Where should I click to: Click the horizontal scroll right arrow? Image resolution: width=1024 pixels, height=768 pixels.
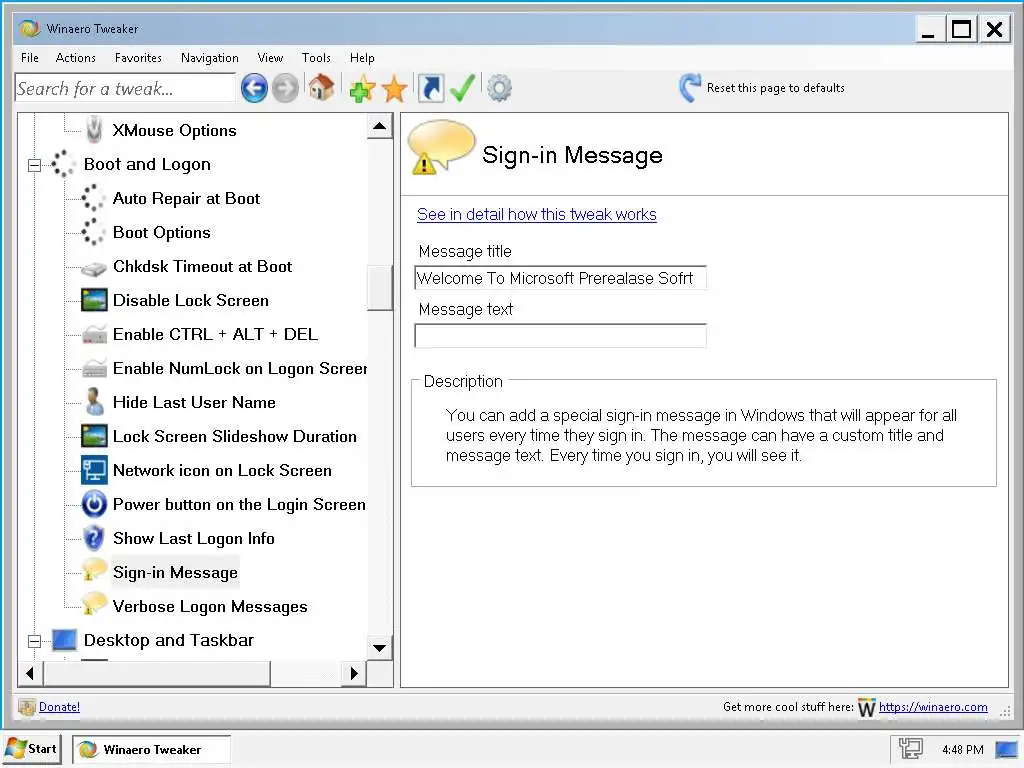(x=355, y=673)
